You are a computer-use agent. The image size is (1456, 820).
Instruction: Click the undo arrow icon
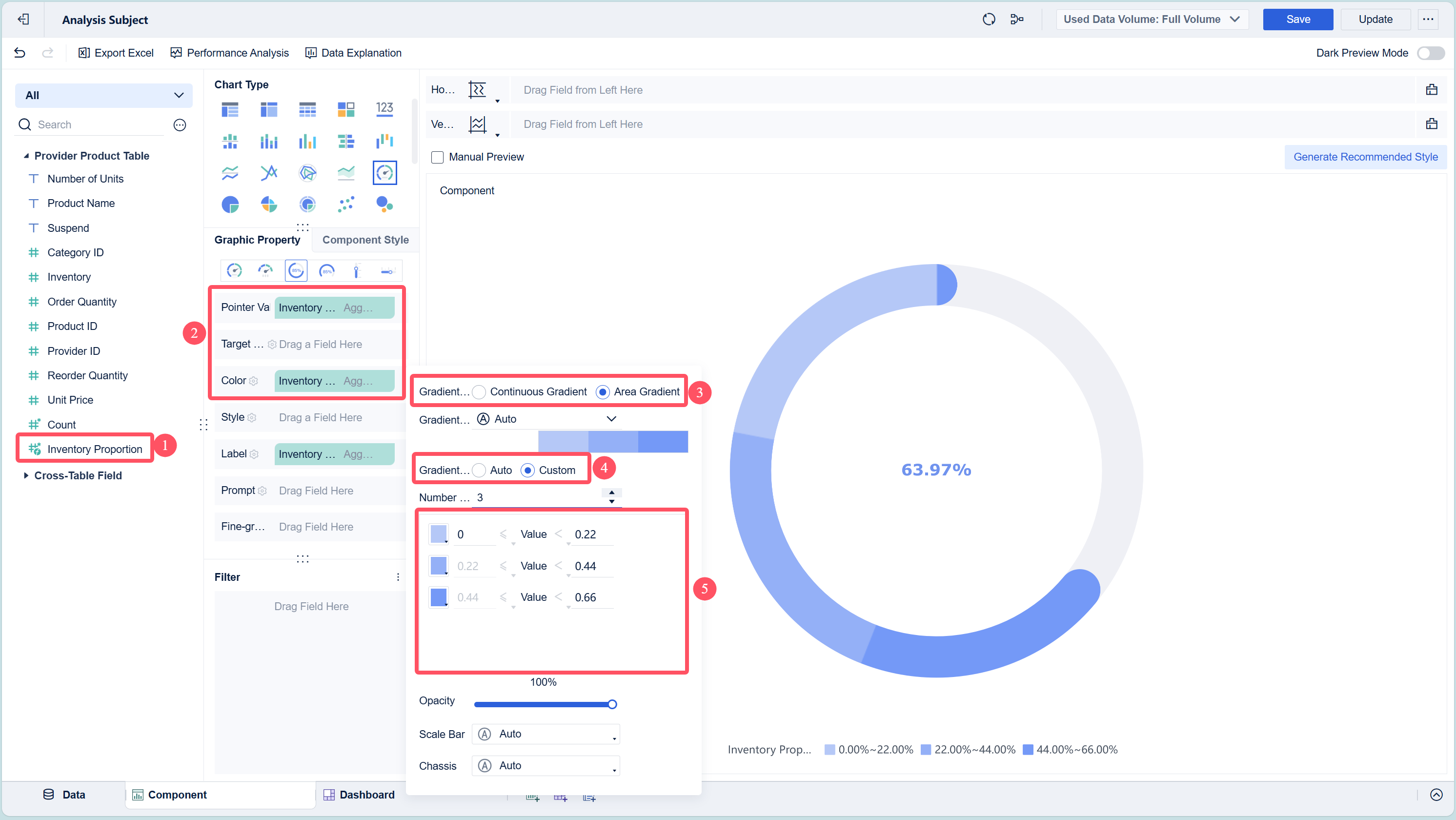click(x=20, y=53)
